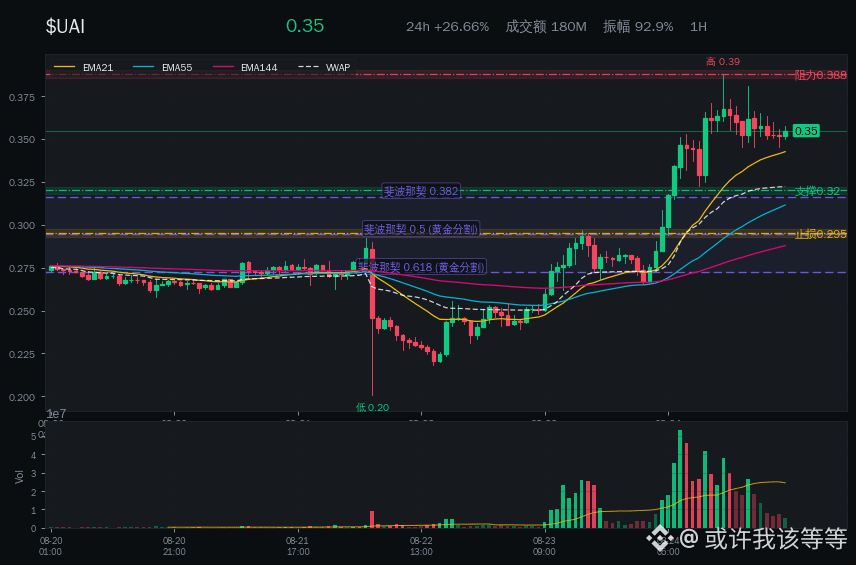Image resolution: width=856 pixels, height=565 pixels.
Task: Click the 08-23 09:00 time label
Action: click(x=544, y=546)
